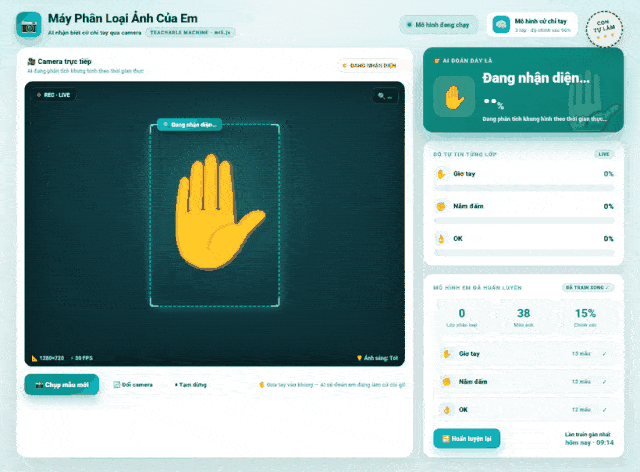Open the 'Mô hình cử chỉ tay' model card

pyautogui.click(x=532, y=24)
